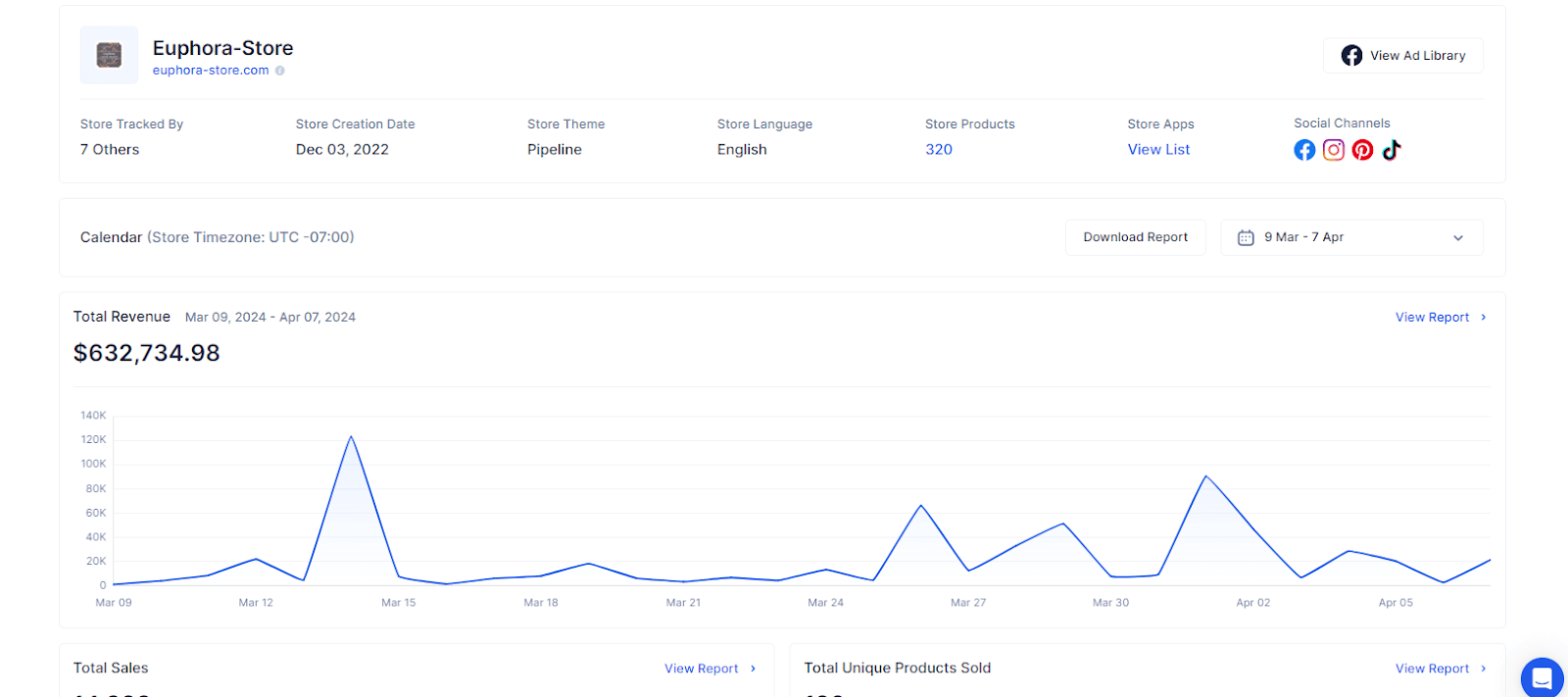Image resolution: width=1568 pixels, height=697 pixels.
Task: Expand the 9 Mar - 7 Apr date dropdown
Action: coord(1351,237)
